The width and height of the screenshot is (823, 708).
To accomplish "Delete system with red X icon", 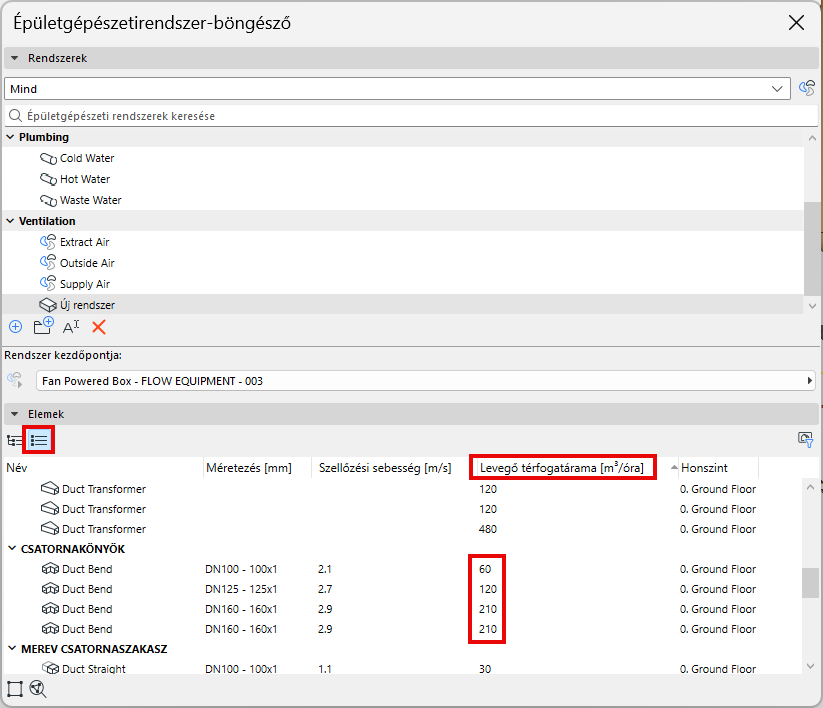I will coord(99,327).
